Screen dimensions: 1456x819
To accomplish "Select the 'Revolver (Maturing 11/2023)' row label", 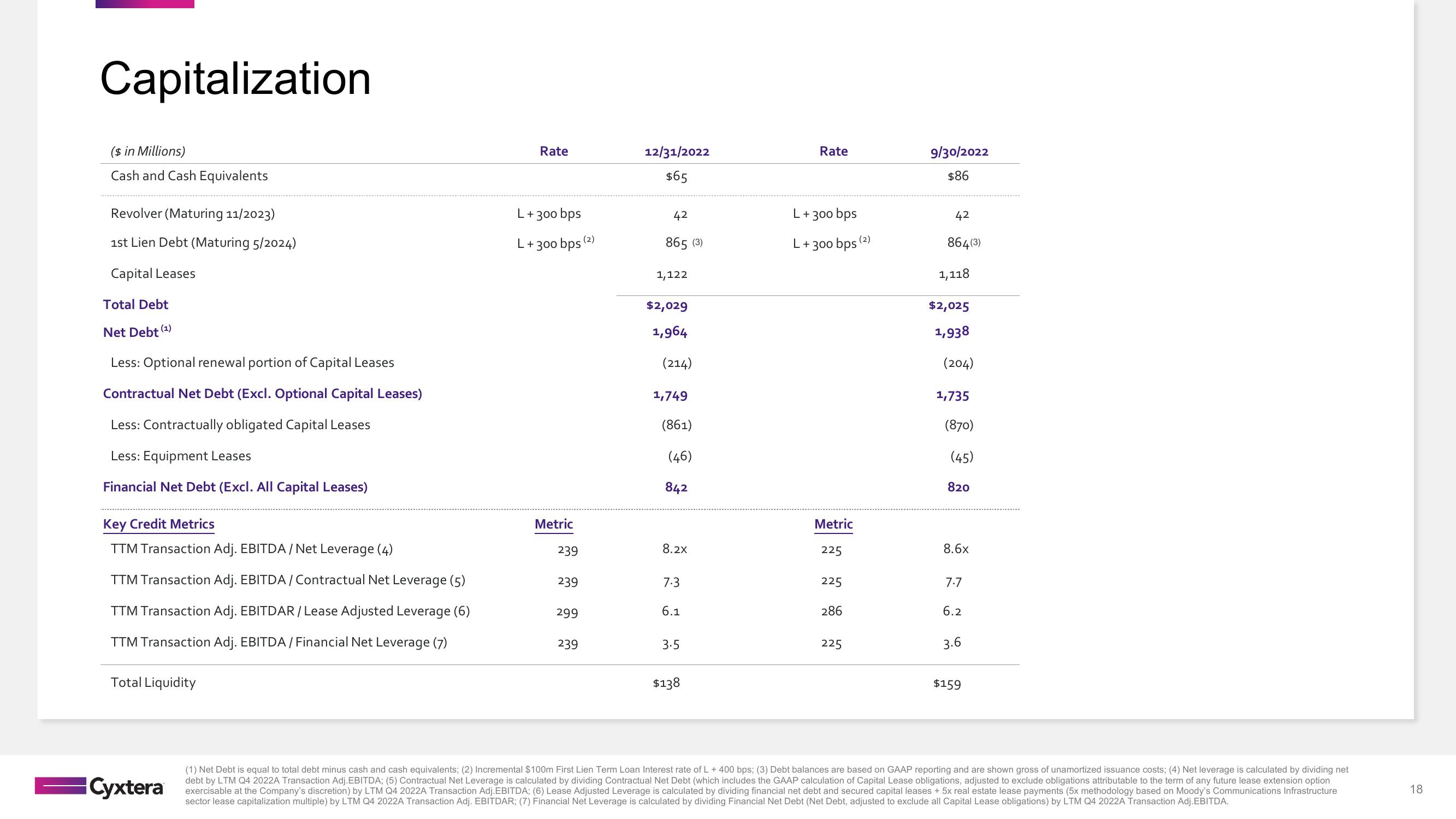I will (193, 213).
